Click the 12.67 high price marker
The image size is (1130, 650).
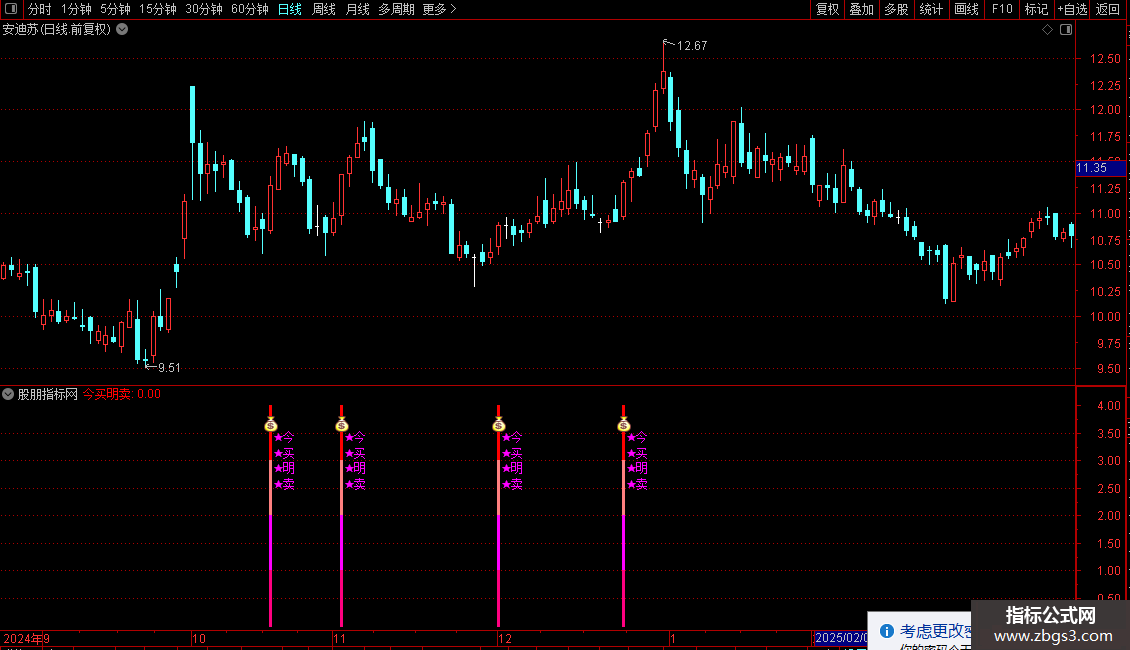[x=691, y=46]
